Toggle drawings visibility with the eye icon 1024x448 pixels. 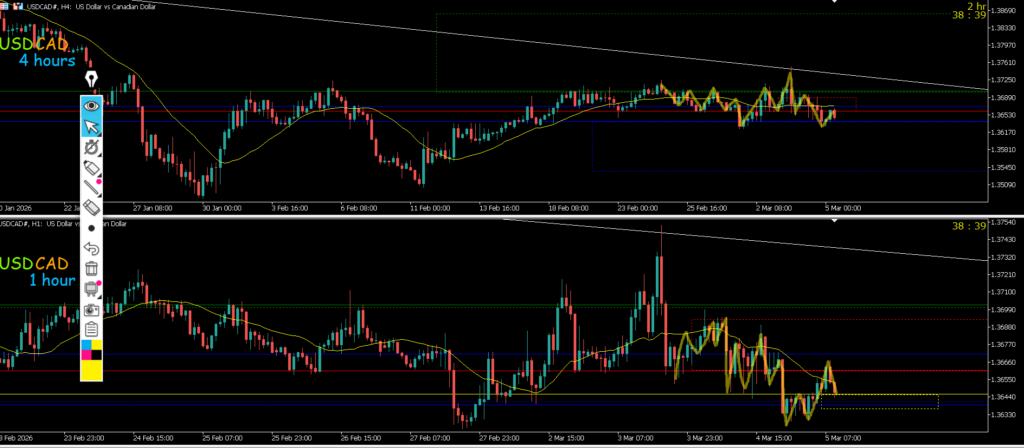point(92,104)
